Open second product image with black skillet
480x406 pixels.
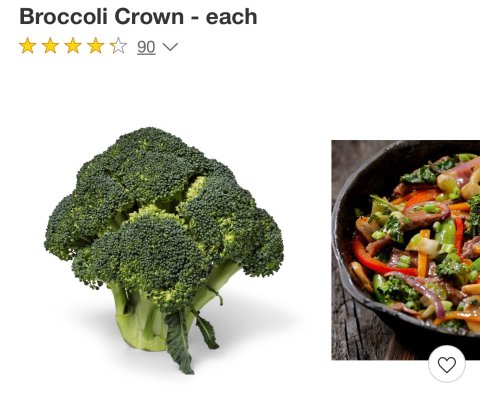(406, 250)
